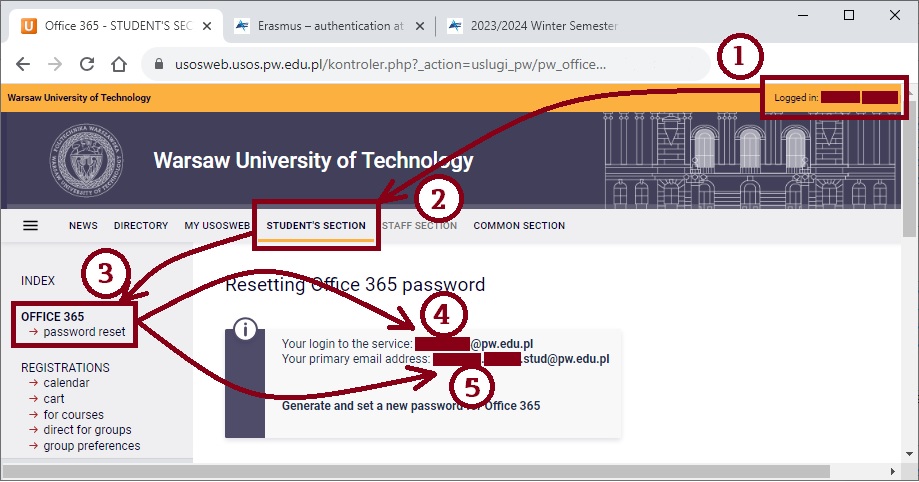The image size is (919, 482).
Task: Open the password reset sidebar link
Action: [x=84, y=332]
